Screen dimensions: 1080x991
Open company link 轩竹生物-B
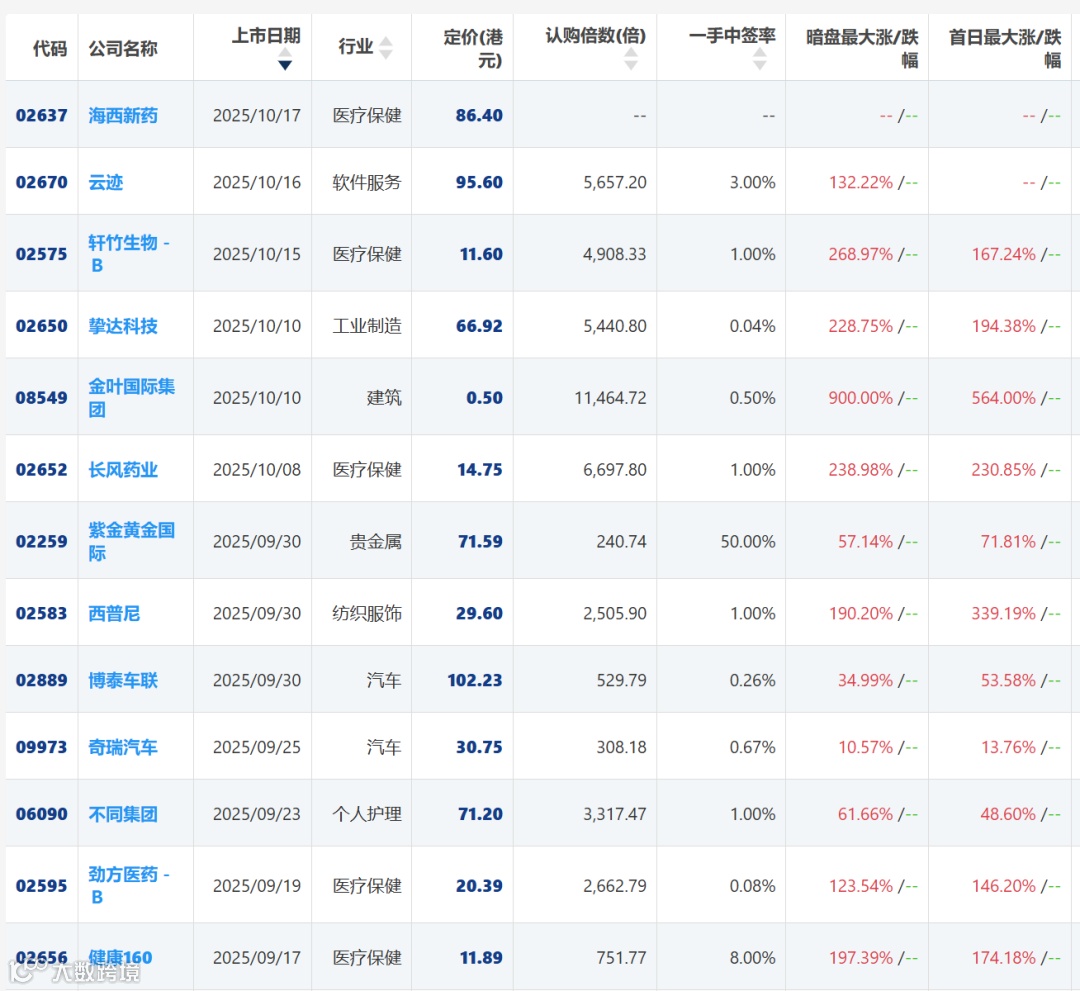[128, 253]
